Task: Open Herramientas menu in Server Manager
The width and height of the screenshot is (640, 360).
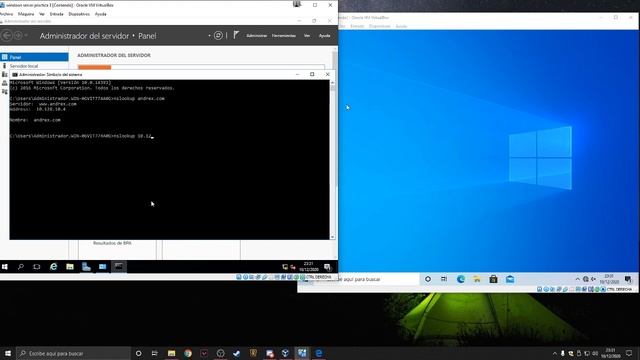Action: 284,36
